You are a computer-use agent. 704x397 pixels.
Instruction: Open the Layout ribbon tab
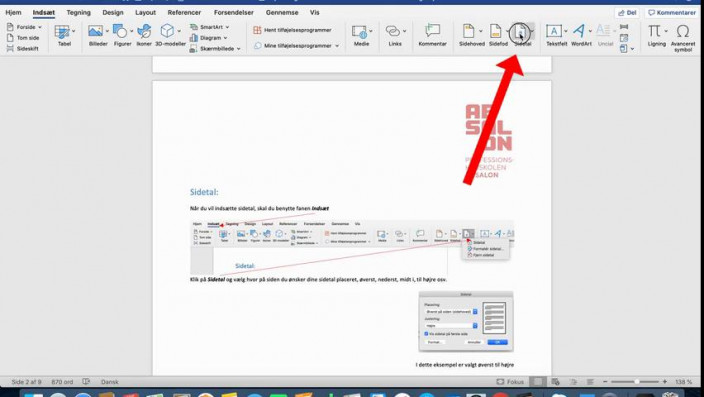click(x=145, y=13)
